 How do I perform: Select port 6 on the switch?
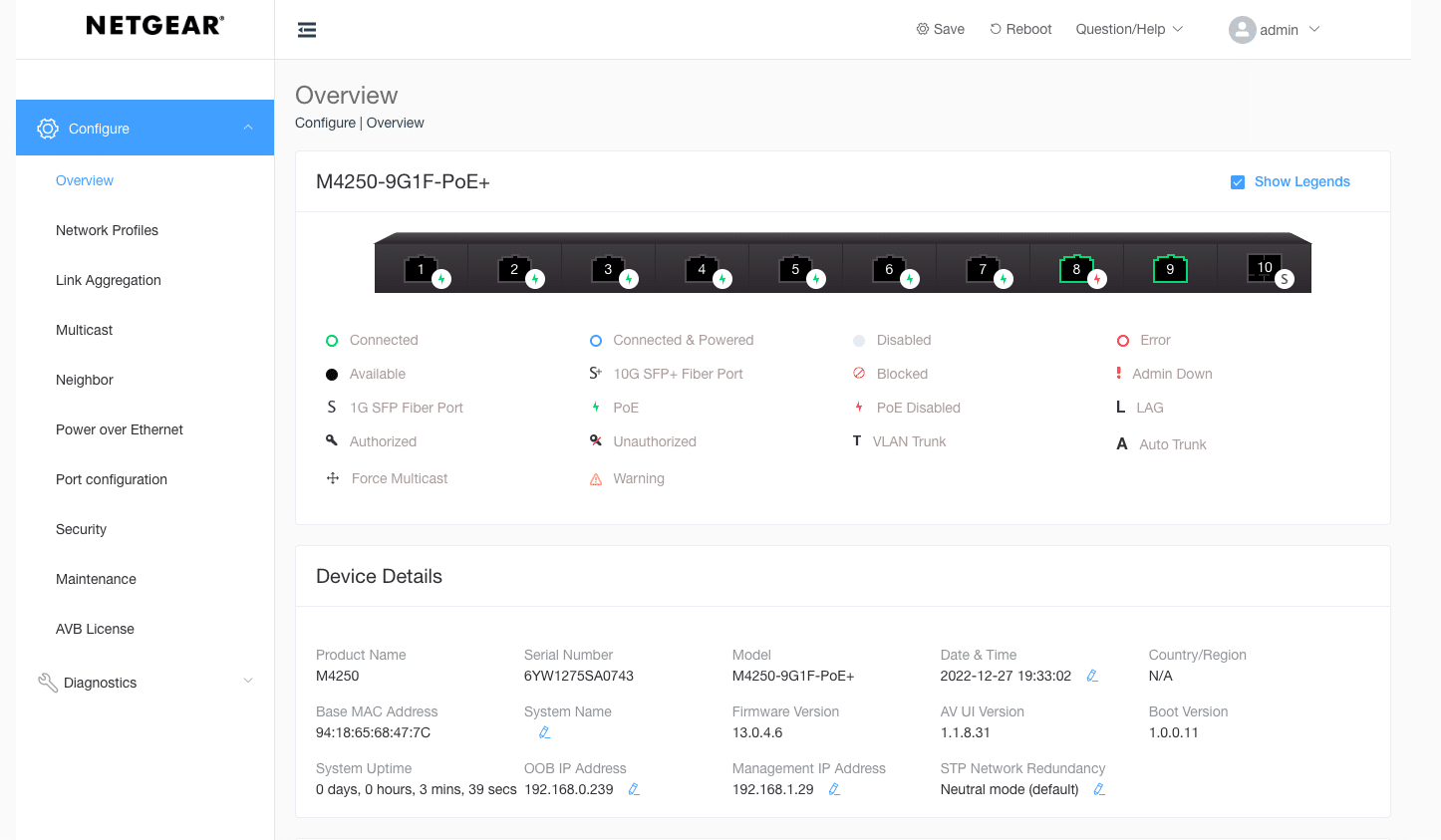click(889, 269)
